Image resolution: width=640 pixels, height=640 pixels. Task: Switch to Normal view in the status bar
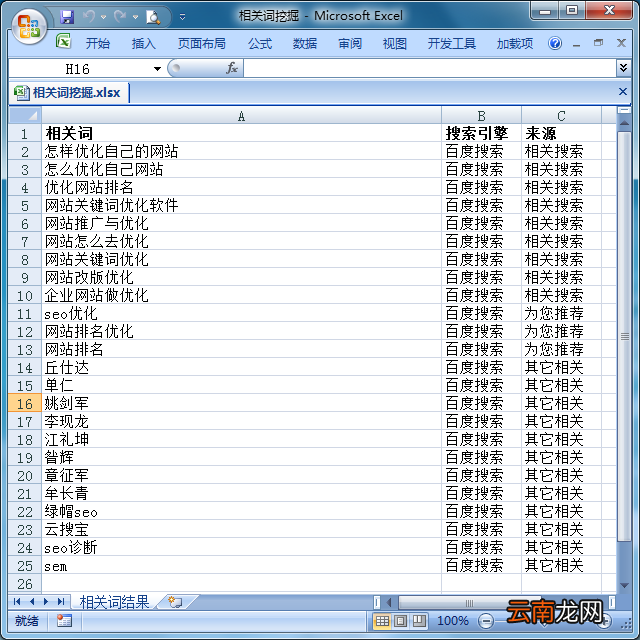pyautogui.click(x=382, y=621)
